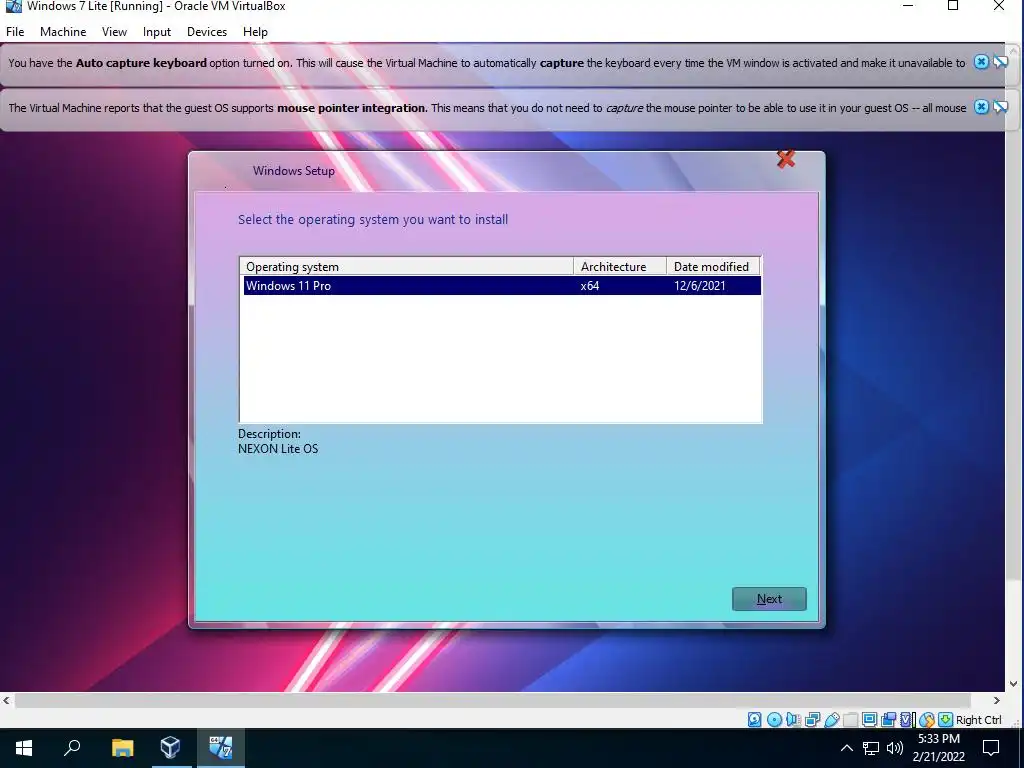The height and width of the screenshot is (768, 1024).
Task: Click the Windows 7 Lite VM taskbar button
Action: click(221, 748)
